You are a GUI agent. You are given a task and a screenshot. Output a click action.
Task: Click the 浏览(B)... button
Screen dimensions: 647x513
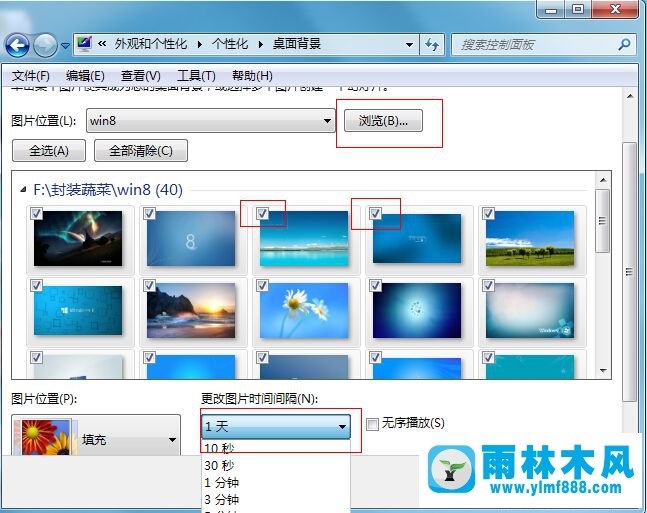(x=383, y=121)
